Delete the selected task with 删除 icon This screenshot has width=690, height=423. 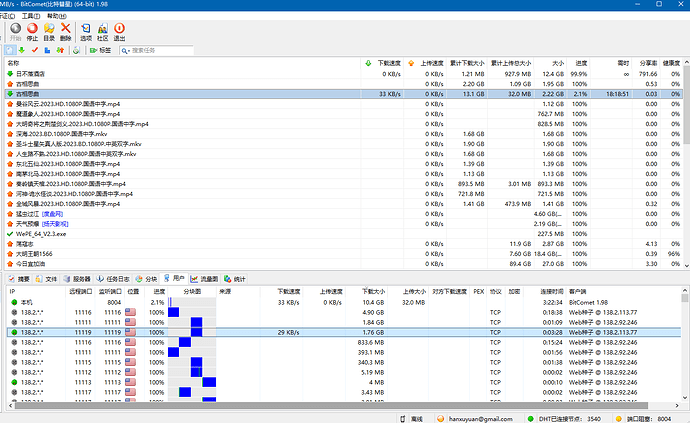(x=66, y=32)
